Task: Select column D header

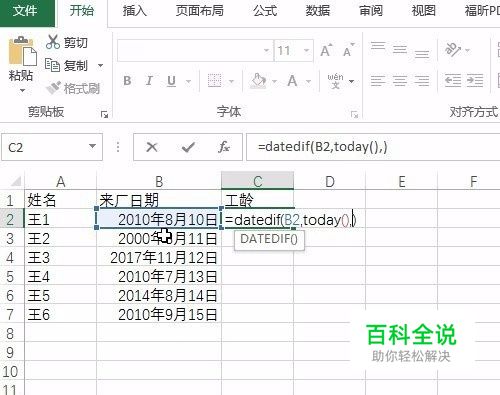Action: [330, 182]
